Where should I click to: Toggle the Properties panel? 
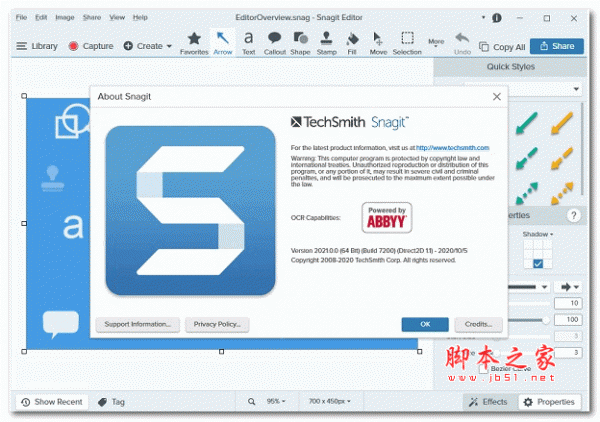pos(549,402)
